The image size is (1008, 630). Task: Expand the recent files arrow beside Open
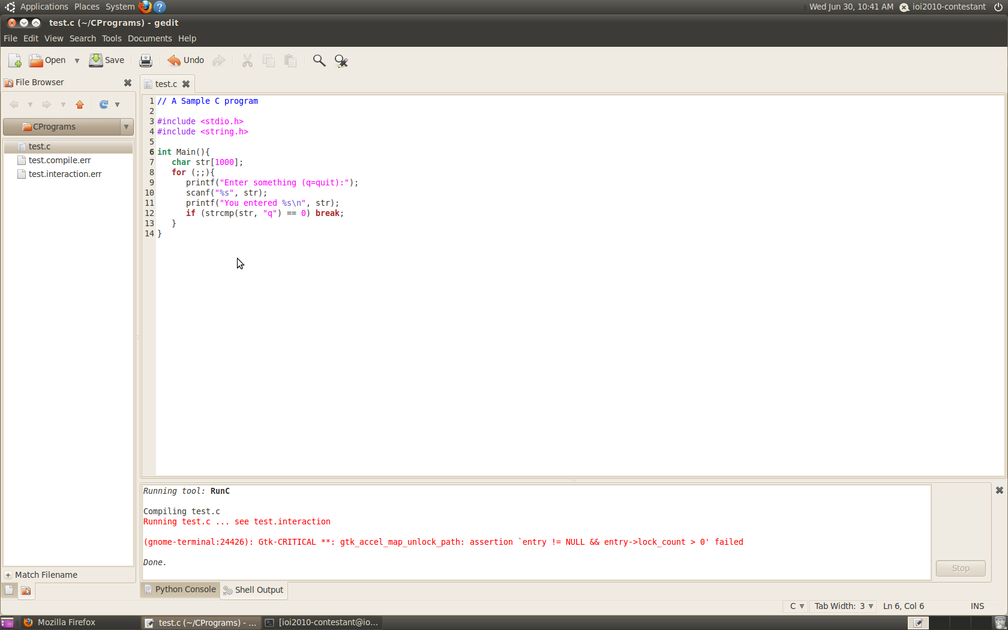(76, 60)
